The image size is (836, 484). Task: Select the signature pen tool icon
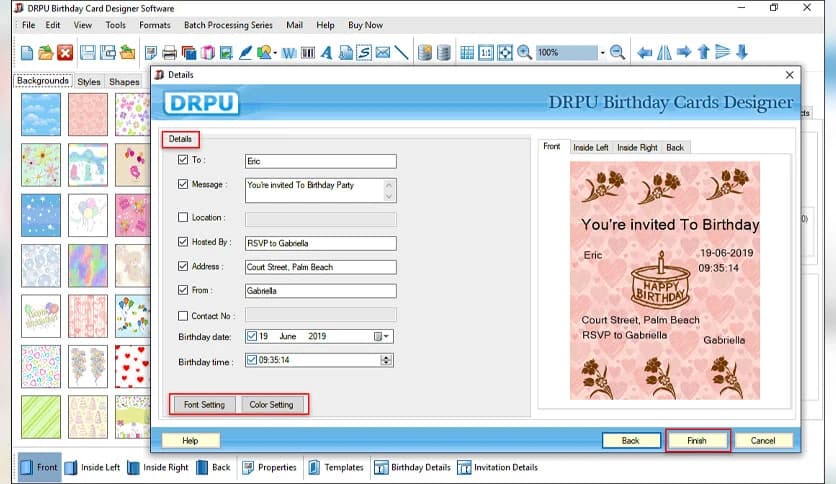click(245, 52)
